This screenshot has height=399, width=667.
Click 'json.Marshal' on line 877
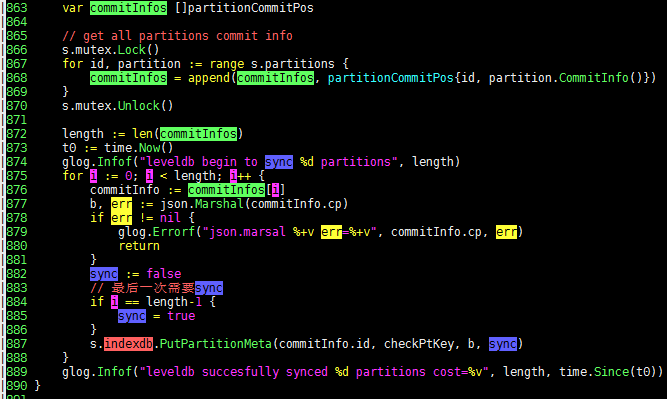tap(202, 204)
